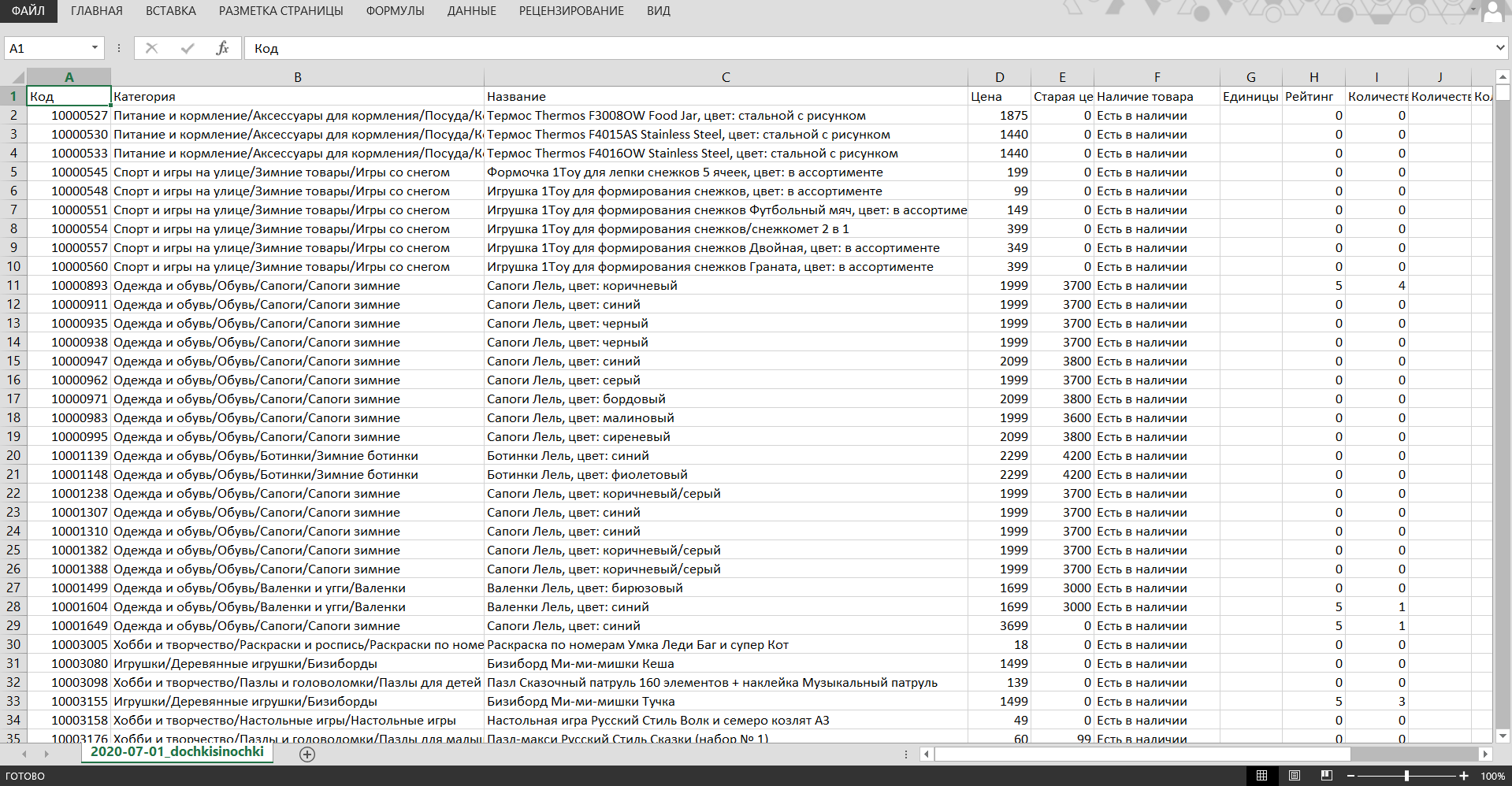The image size is (1512, 786).
Task: Click zoom out minus button
Action: point(1350,776)
